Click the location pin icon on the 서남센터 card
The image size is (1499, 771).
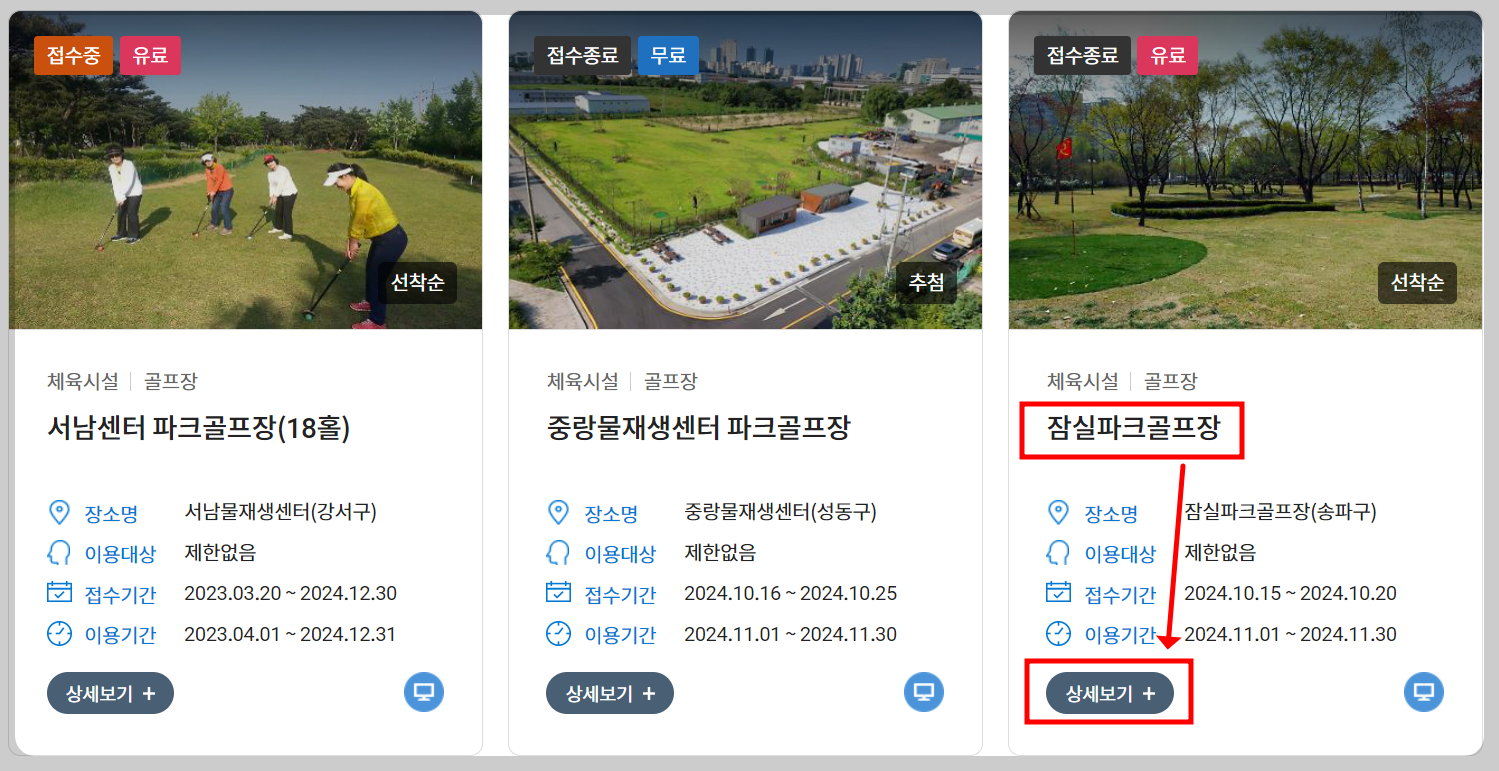pos(59,512)
